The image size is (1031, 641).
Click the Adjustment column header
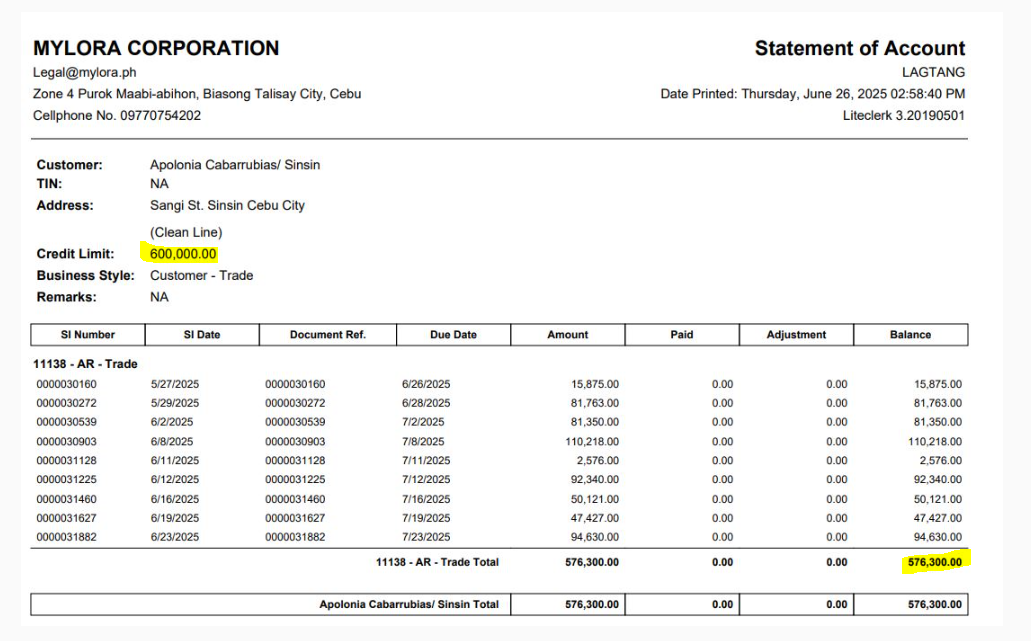pos(796,335)
